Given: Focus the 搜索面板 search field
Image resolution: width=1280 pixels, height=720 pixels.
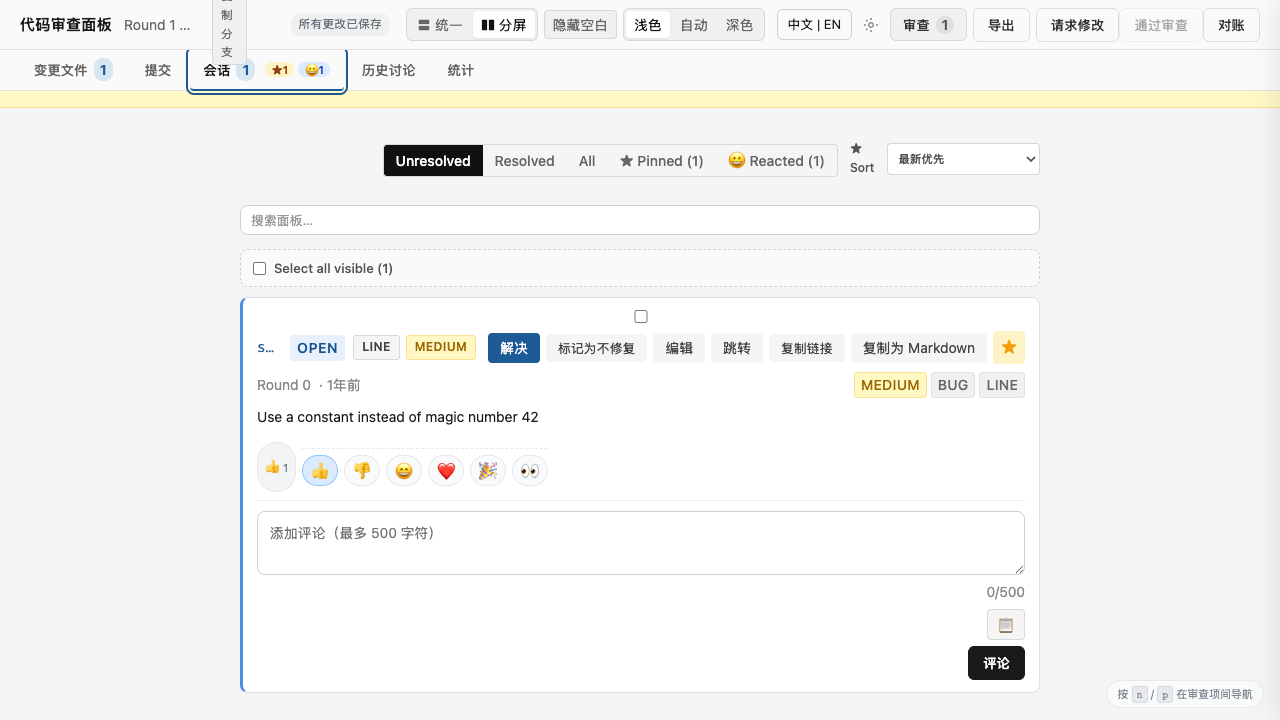Looking at the screenshot, I should [640, 220].
